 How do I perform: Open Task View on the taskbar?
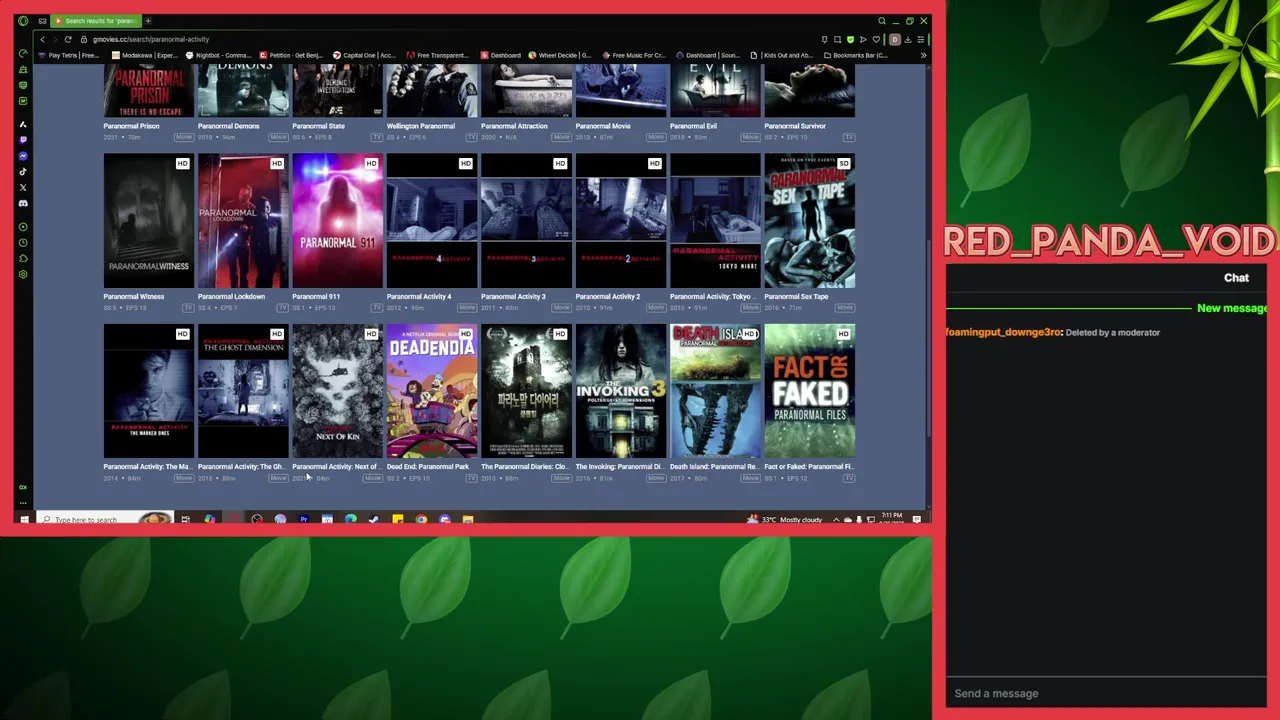[x=185, y=520]
